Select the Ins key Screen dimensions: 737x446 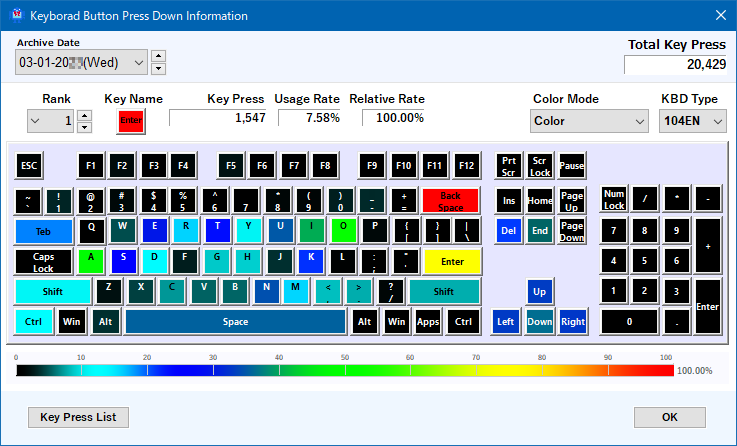coord(509,201)
